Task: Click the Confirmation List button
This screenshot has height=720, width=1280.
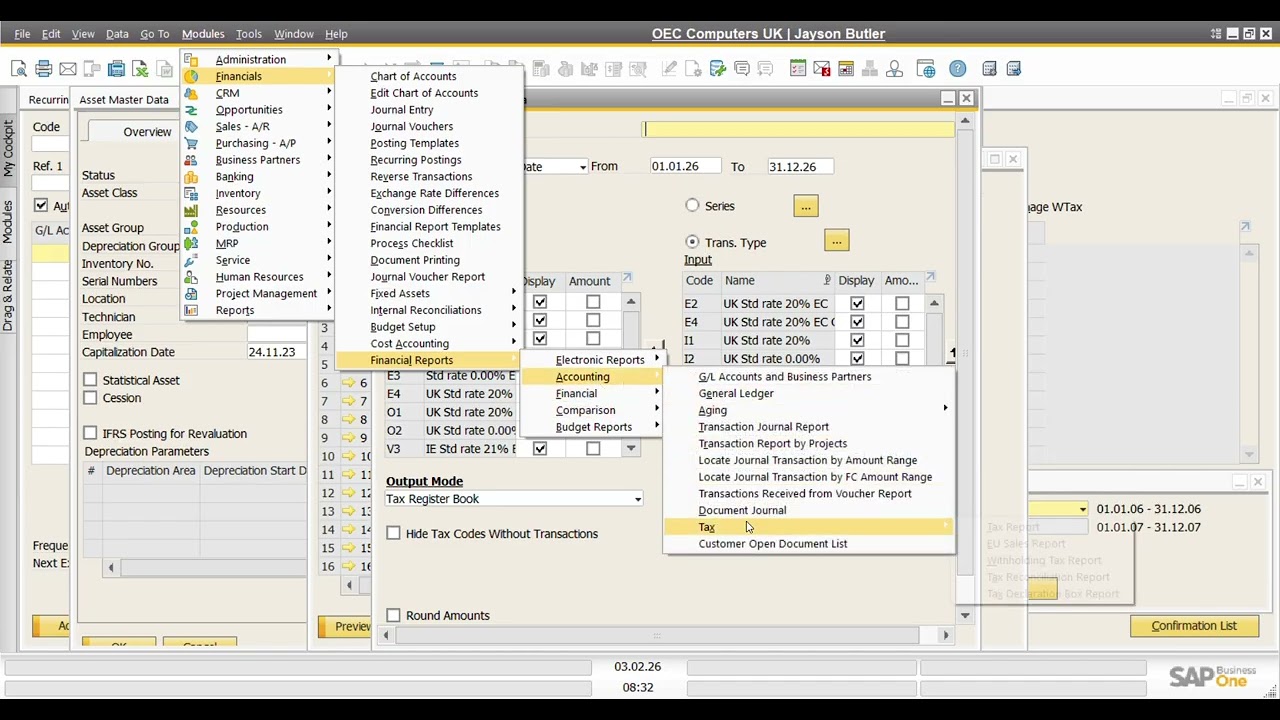Action: pos(1194,626)
